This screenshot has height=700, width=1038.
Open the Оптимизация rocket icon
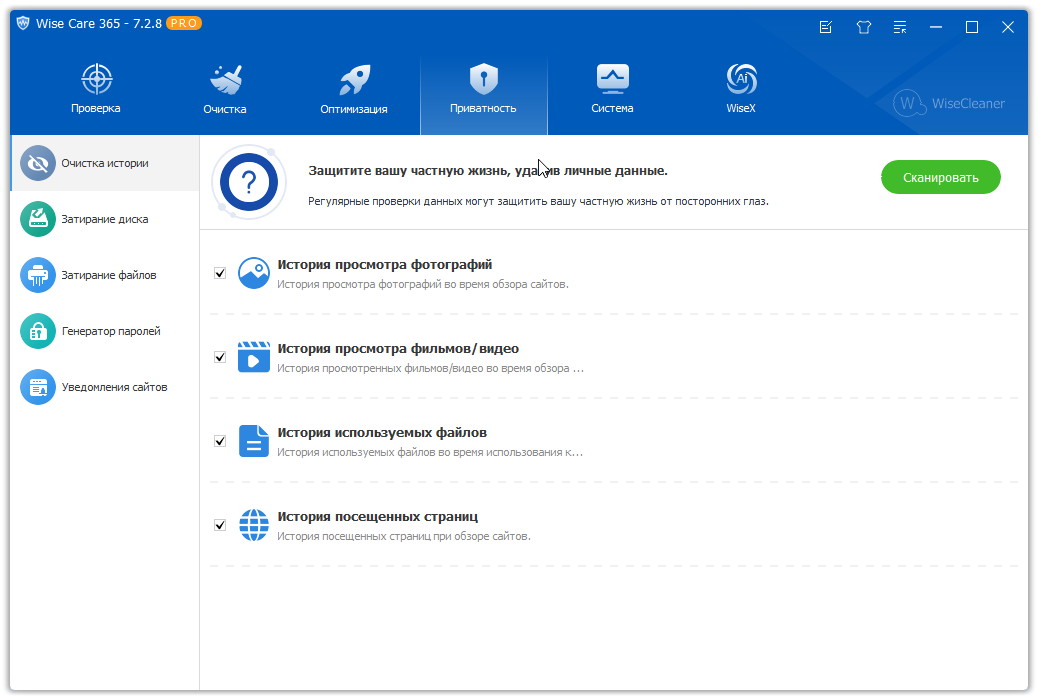click(355, 79)
